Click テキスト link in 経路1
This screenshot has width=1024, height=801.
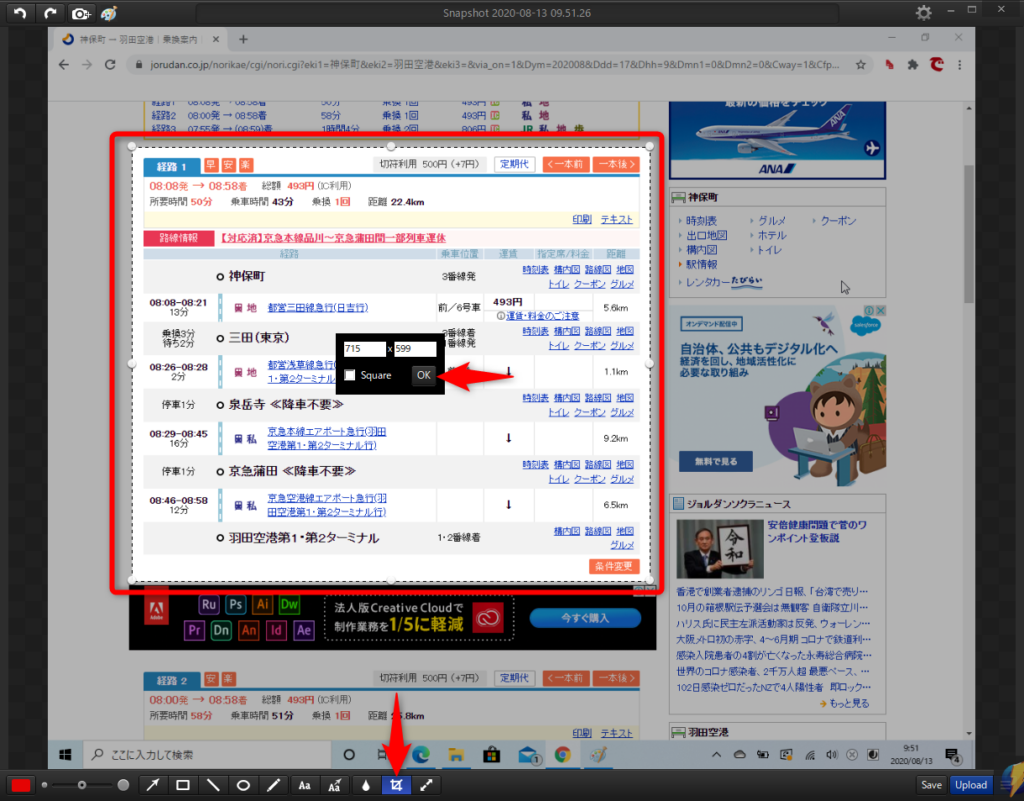click(616, 219)
